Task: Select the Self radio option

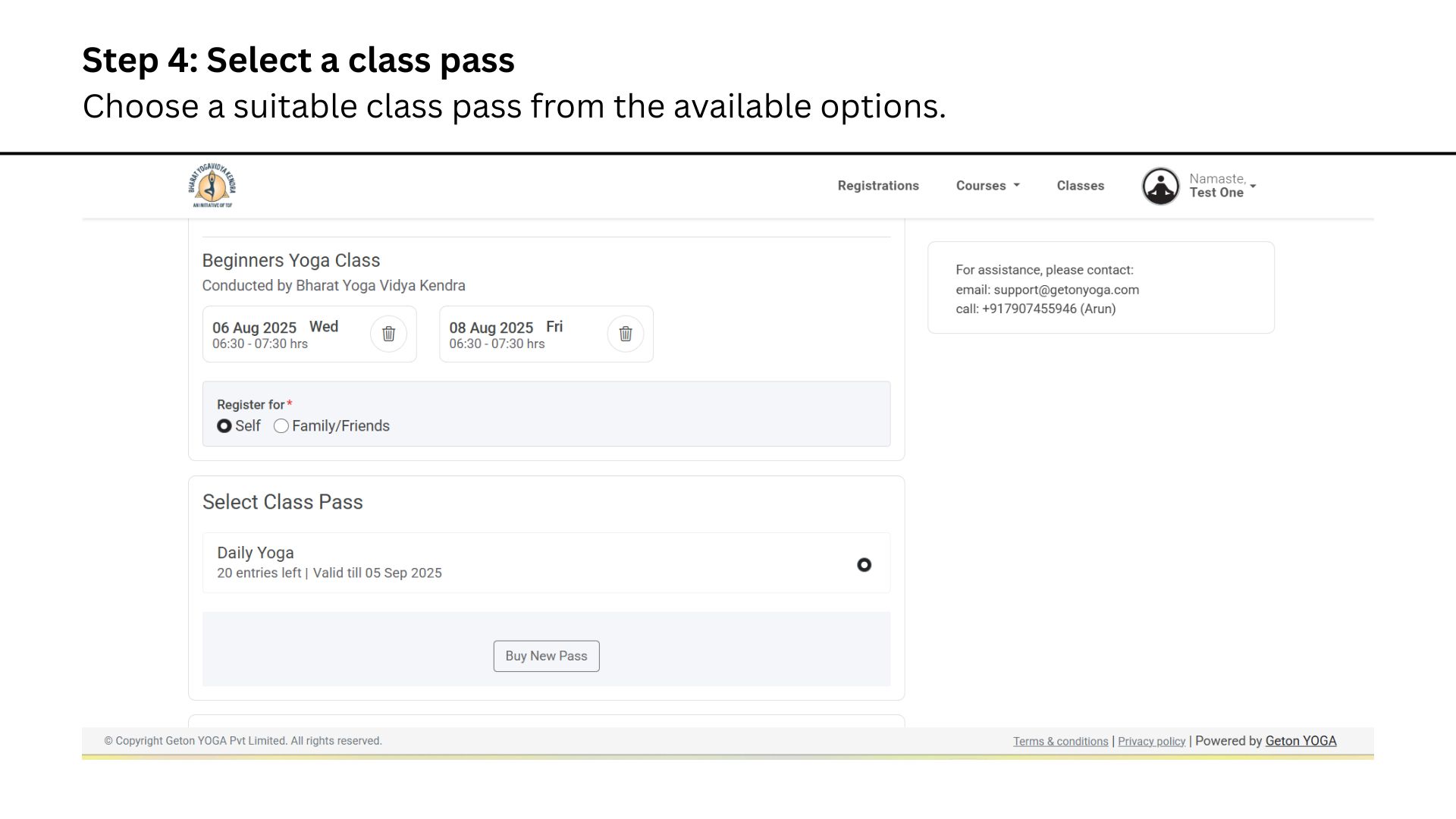Action: 224,426
